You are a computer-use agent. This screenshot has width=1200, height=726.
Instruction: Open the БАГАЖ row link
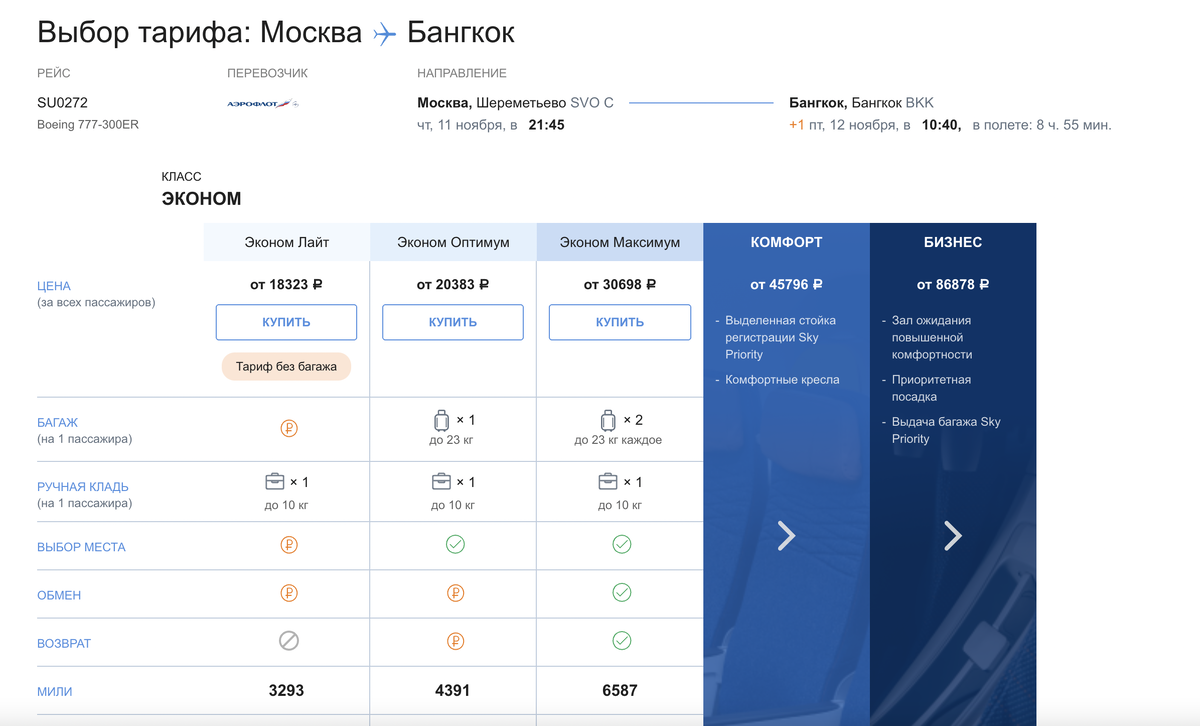pos(57,423)
